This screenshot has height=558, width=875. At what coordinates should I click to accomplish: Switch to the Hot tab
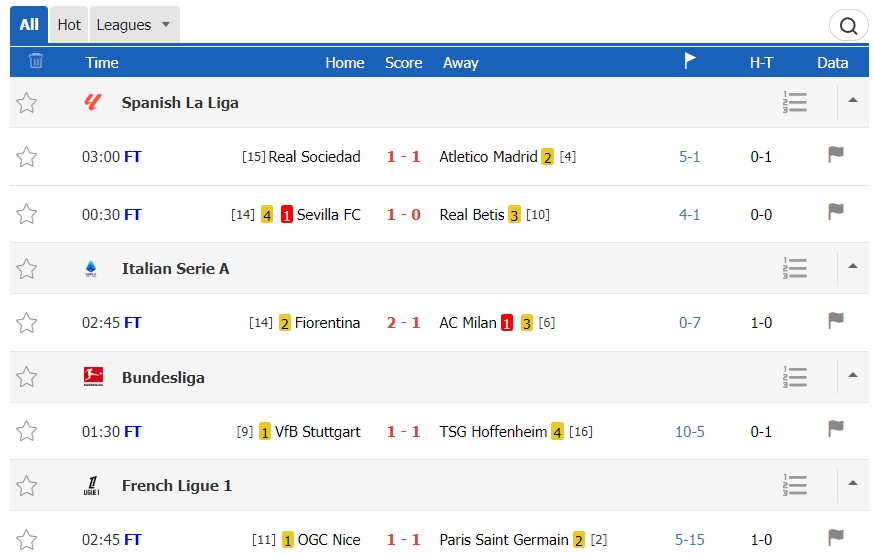(69, 25)
